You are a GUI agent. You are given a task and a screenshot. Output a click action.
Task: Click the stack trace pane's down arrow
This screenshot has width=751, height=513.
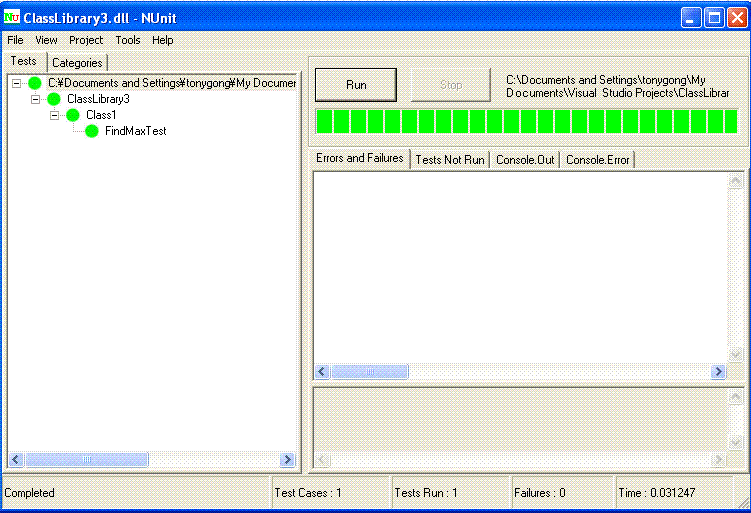pos(735,443)
